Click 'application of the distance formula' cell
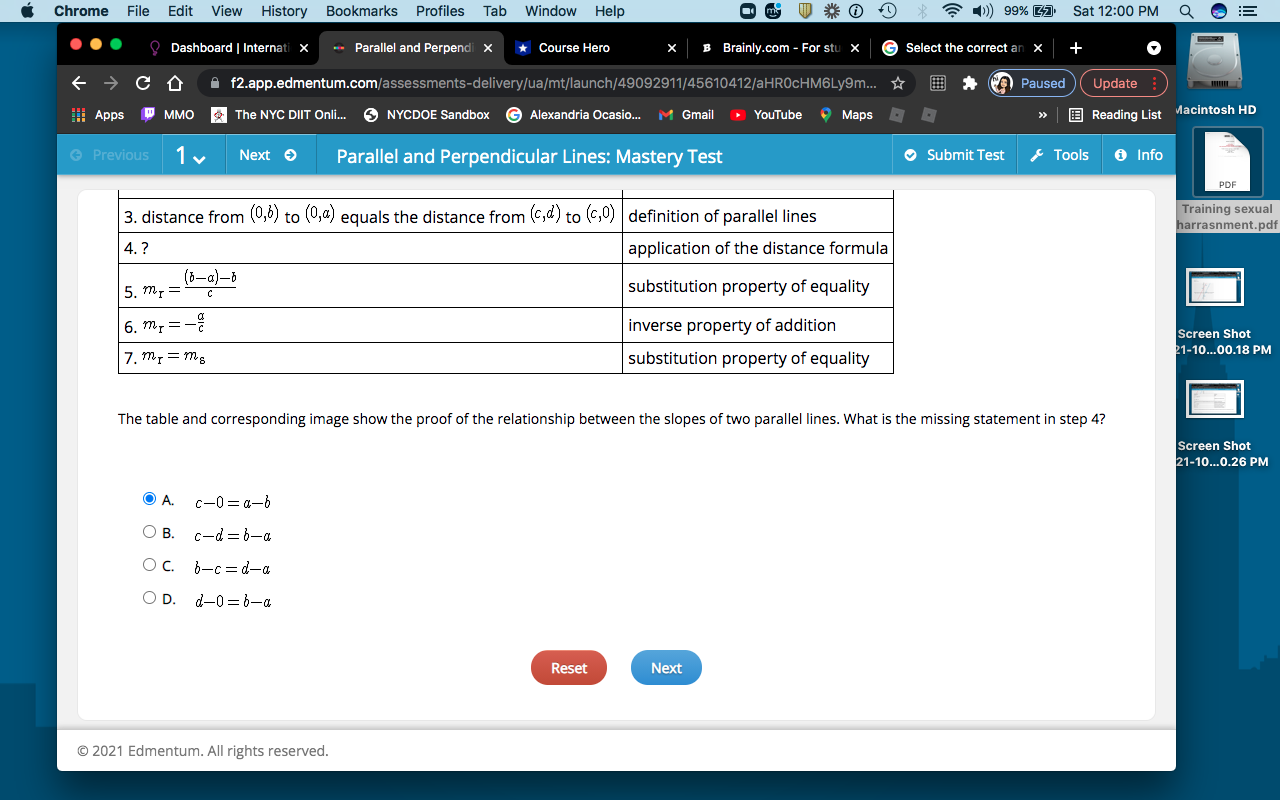 click(757, 248)
